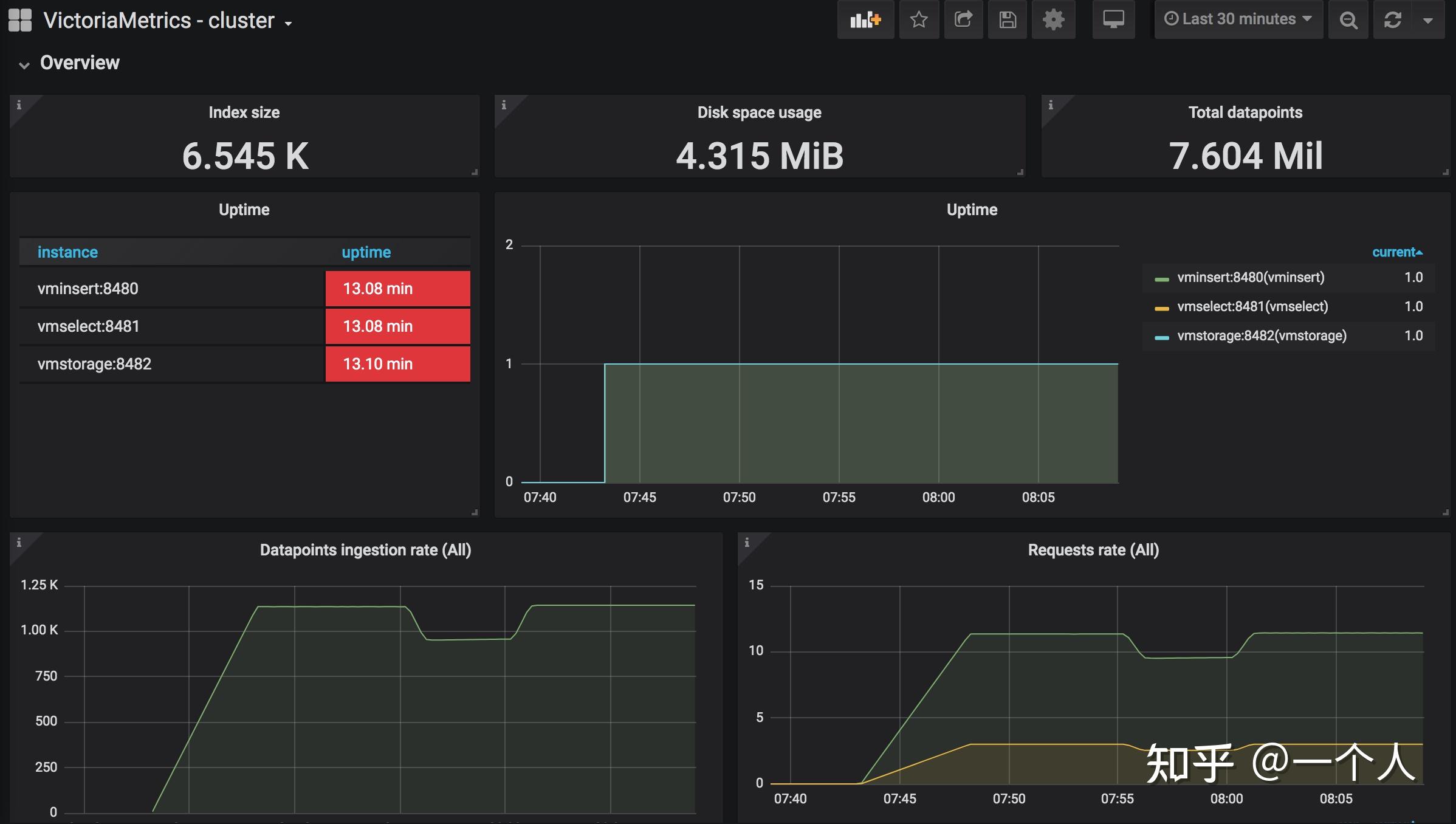Viewport: 1456px width, 824px height.
Task: Click resize handle of Uptime graph panel
Action: pos(1446,512)
